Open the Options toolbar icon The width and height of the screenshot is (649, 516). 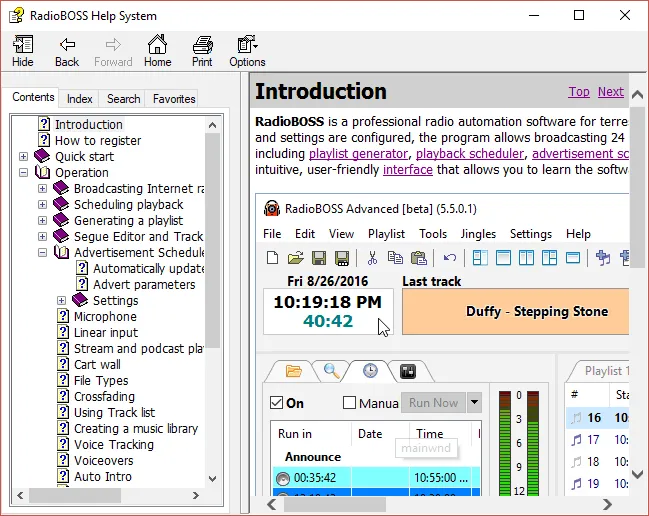pyautogui.click(x=247, y=45)
